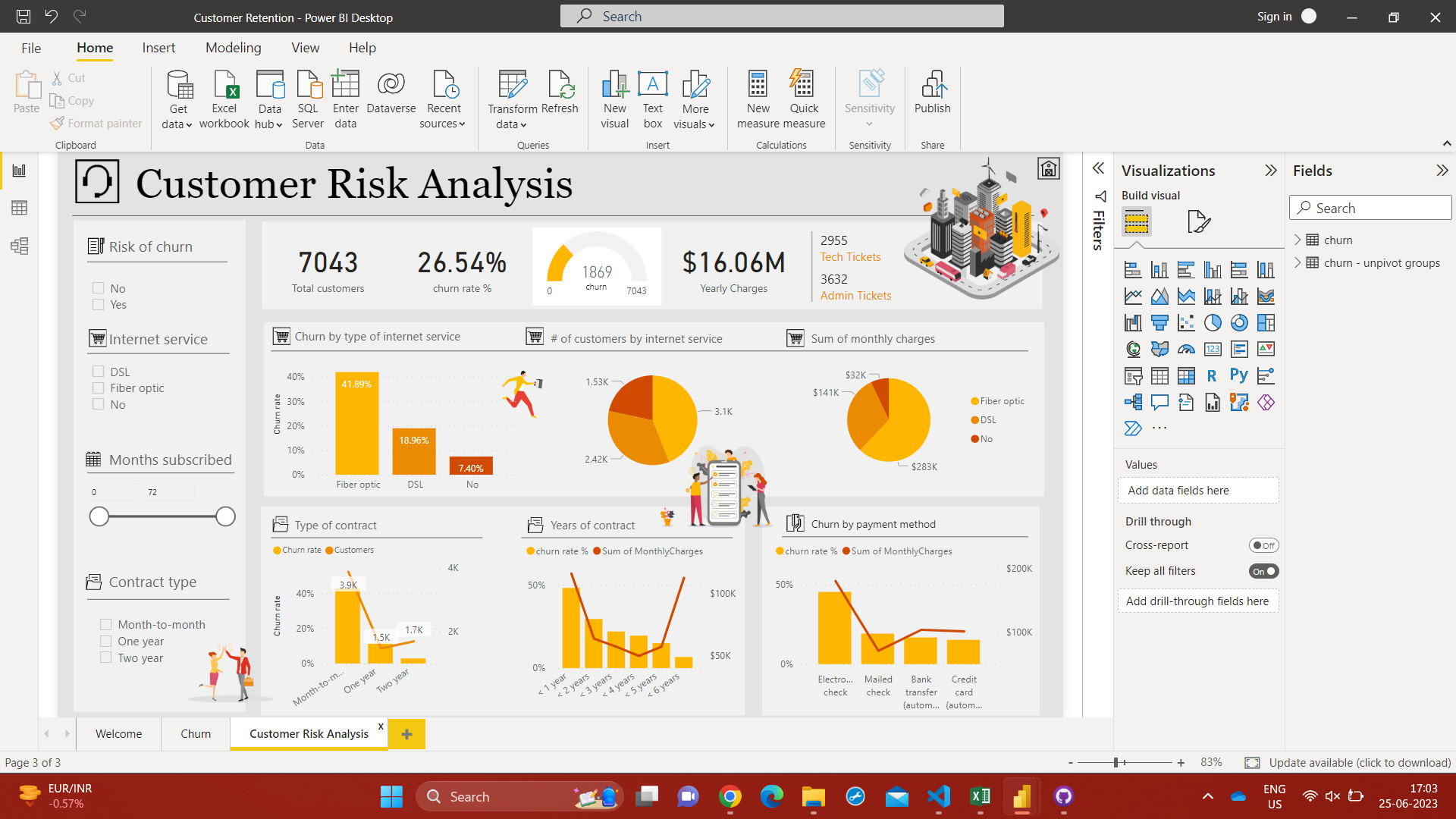The height and width of the screenshot is (819, 1456).
Task: Select the R script visual
Action: [x=1212, y=375]
